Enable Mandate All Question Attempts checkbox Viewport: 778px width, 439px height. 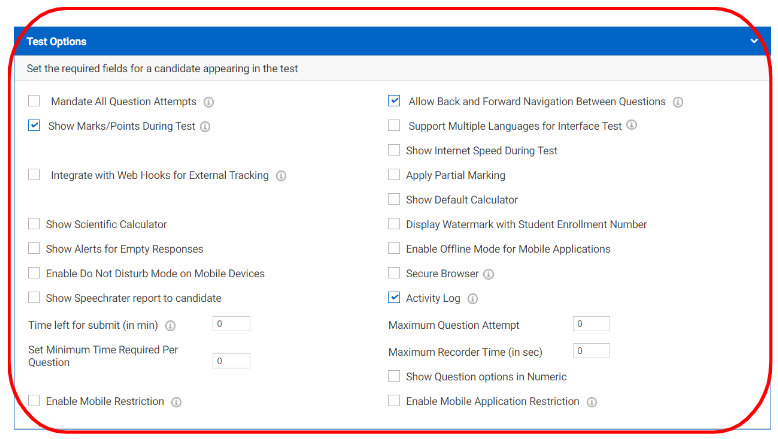point(34,101)
